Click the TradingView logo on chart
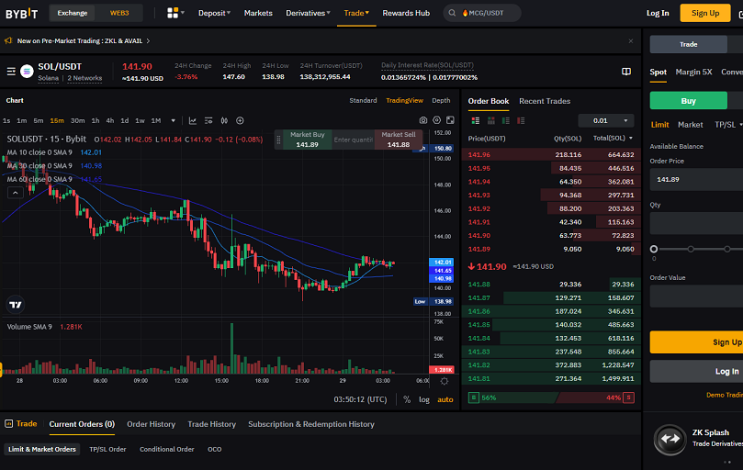Screen dimensions: 743x470 coord(16,305)
